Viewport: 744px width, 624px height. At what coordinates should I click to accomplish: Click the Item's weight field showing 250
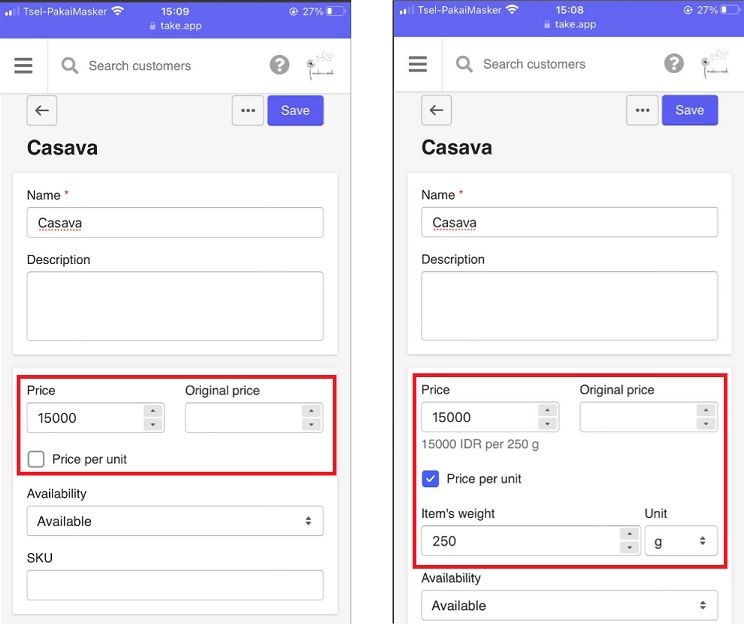[520, 541]
